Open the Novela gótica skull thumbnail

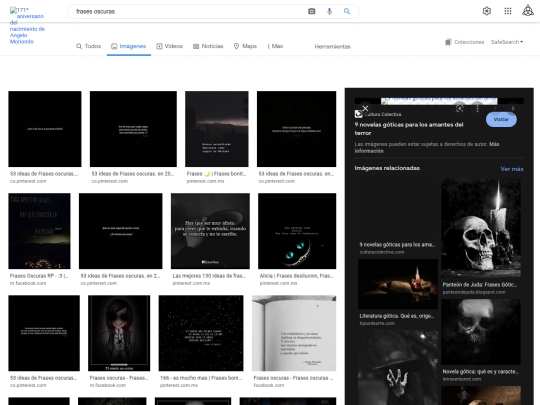point(481,332)
